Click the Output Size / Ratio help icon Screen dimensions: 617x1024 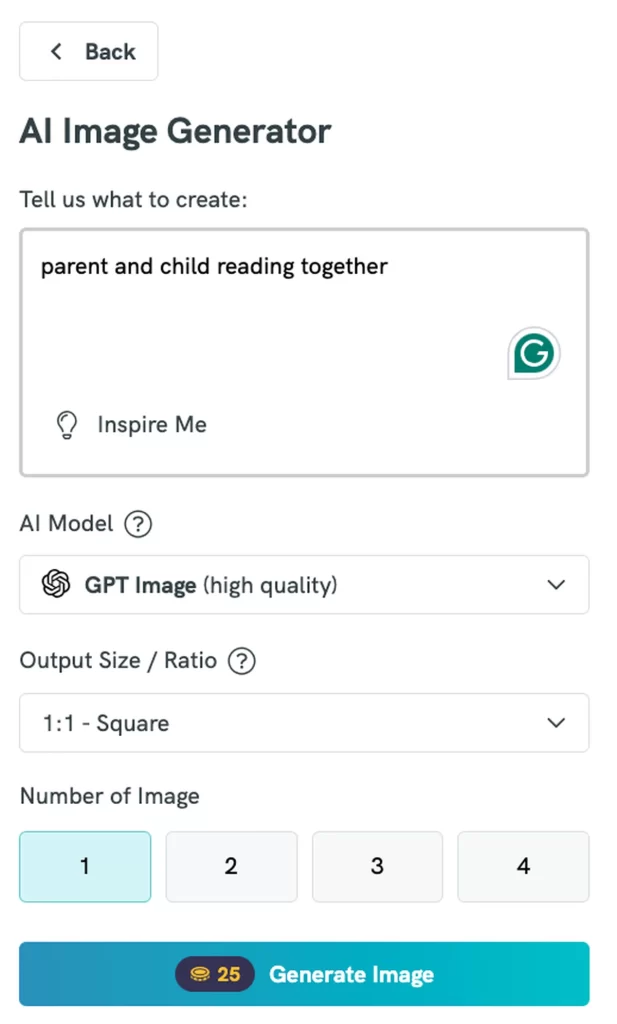click(x=241, y=660)
